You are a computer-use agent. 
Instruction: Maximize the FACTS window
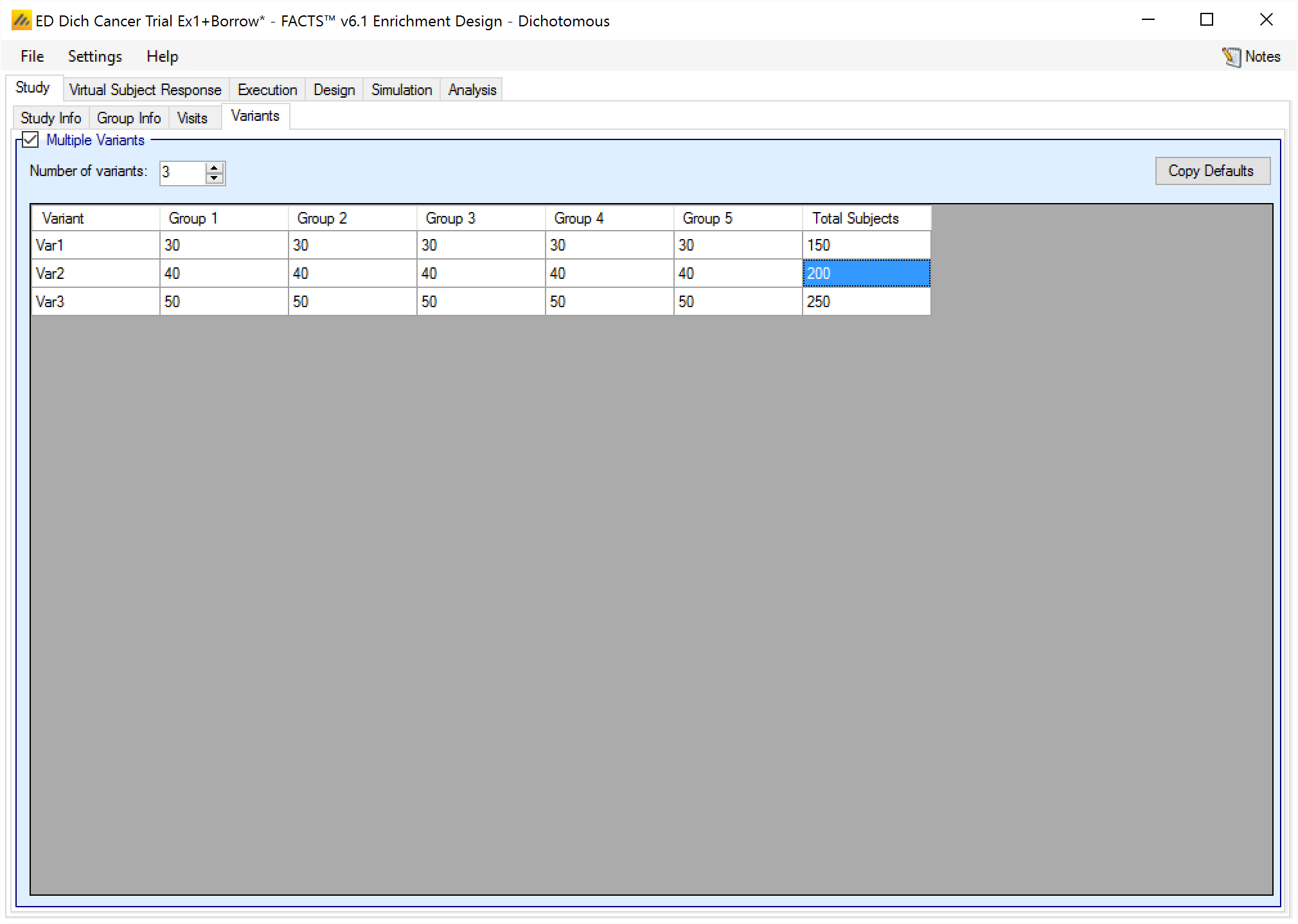1207,20
